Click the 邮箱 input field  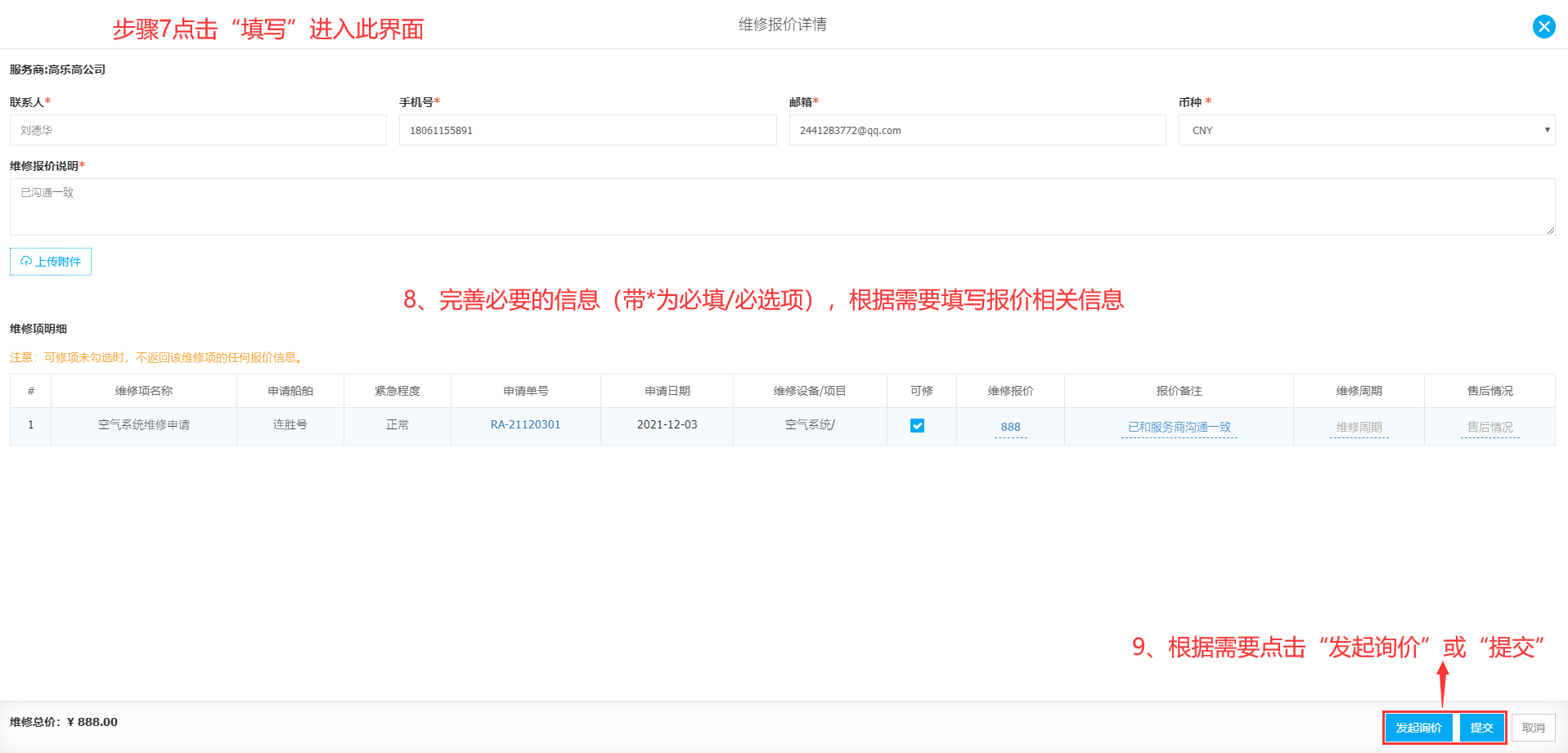[x=977, y=130]
